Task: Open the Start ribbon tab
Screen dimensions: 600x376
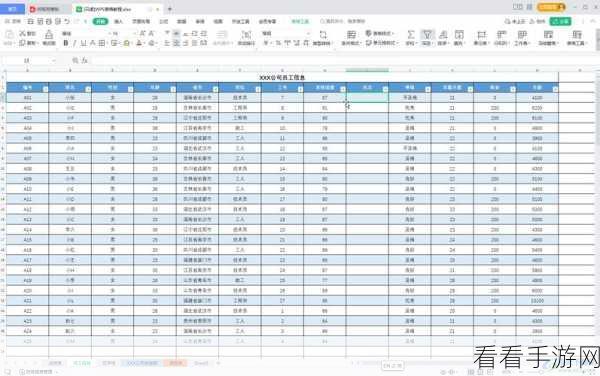Action: click(x=100, y=21)
